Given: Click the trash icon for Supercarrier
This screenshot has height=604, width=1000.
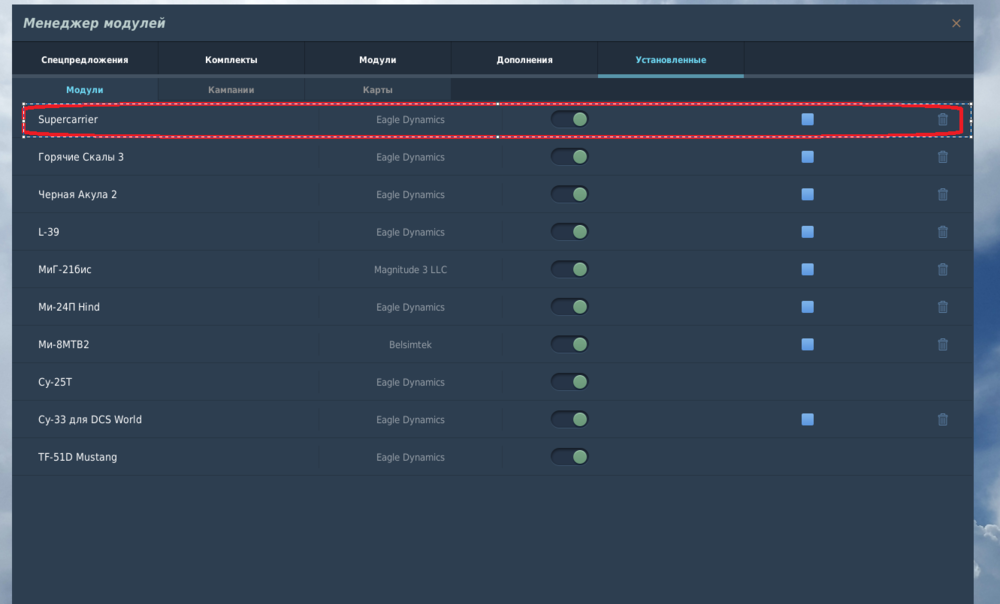Looking at the screenshot, I should (942, 120).
